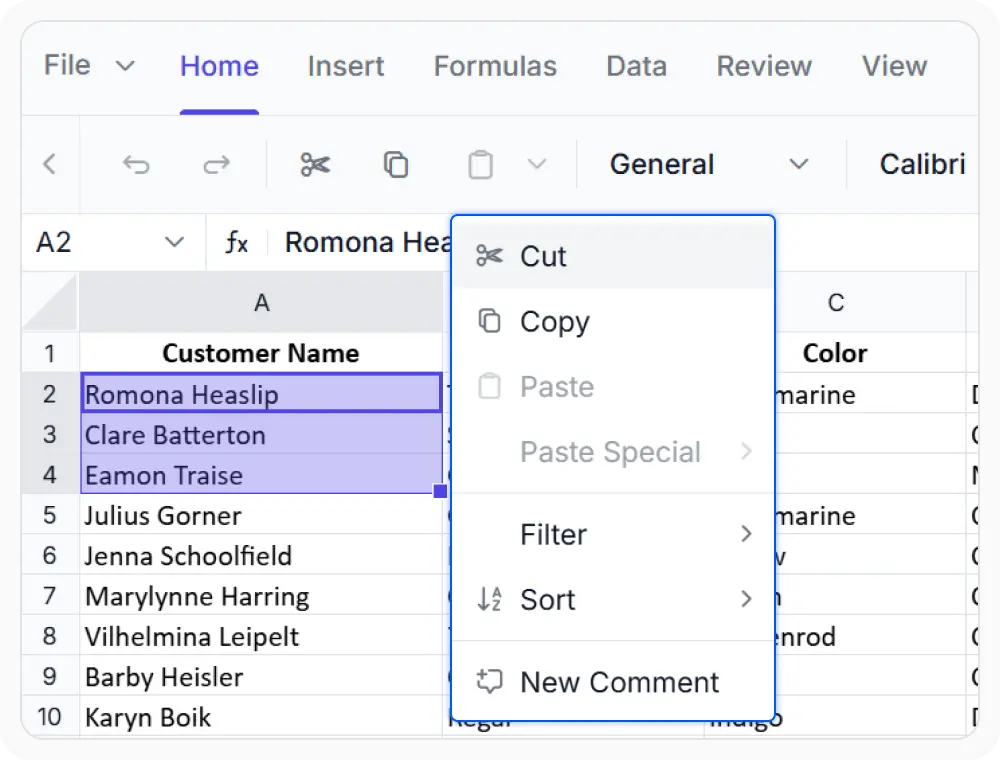Open Paste Special submenu

[613, 451]
